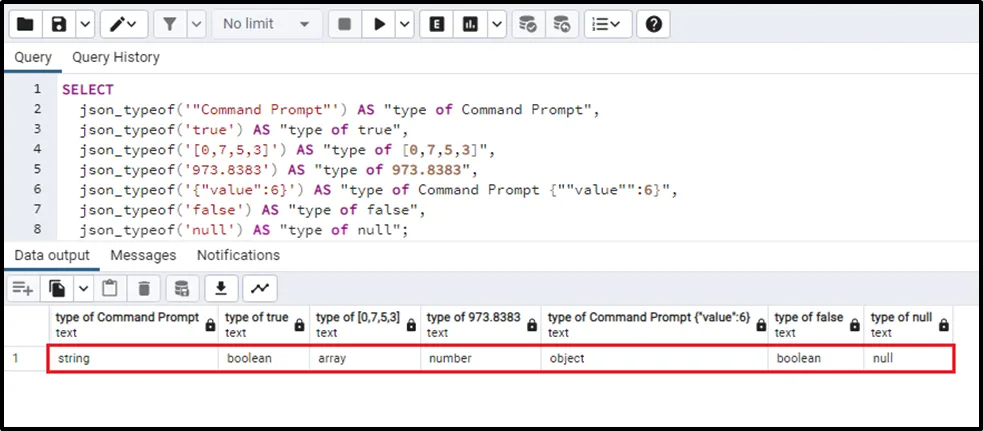Switch to the Notifications tab
This screenshot has height=431, width=983.
[238, 256]
